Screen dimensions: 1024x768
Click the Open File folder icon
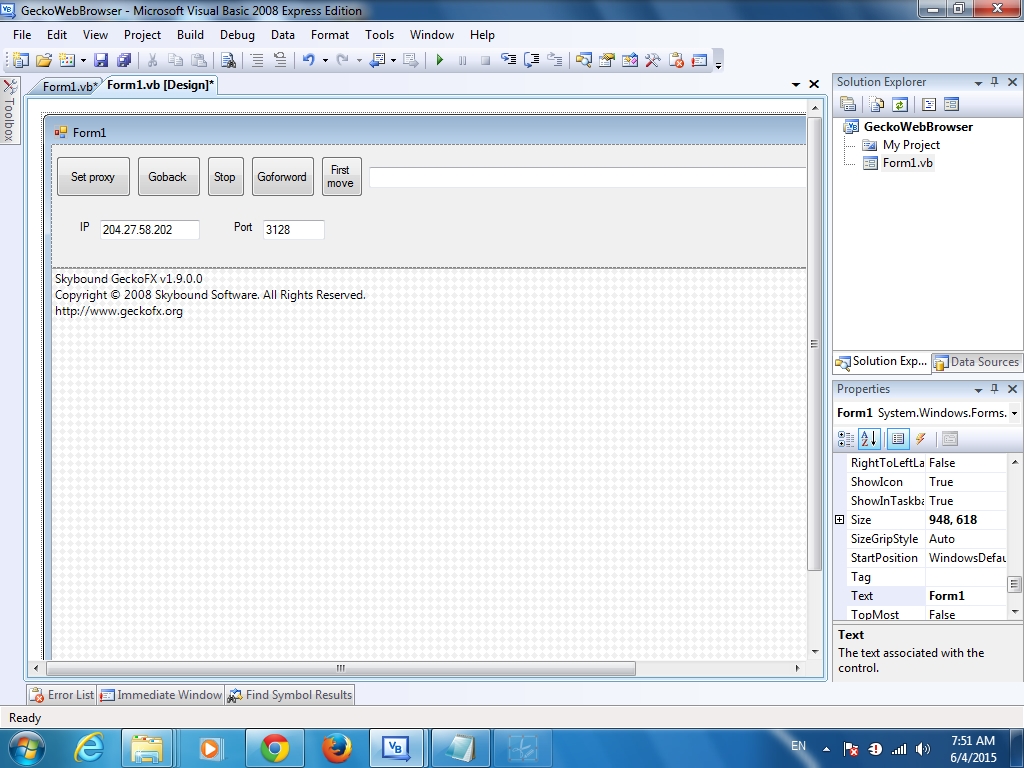[44, 60]
